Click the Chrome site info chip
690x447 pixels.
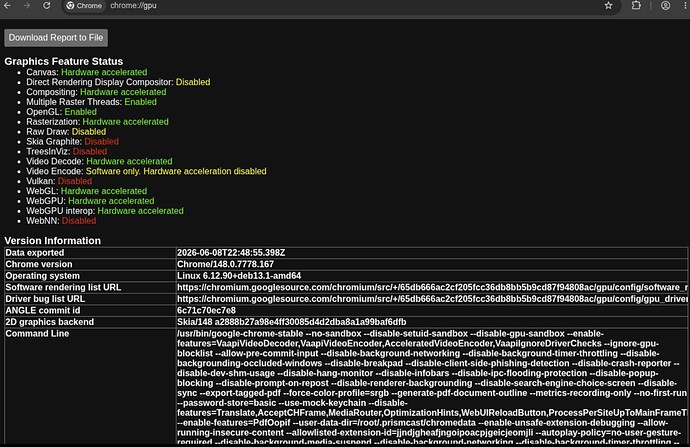click(x=84, y=6)
